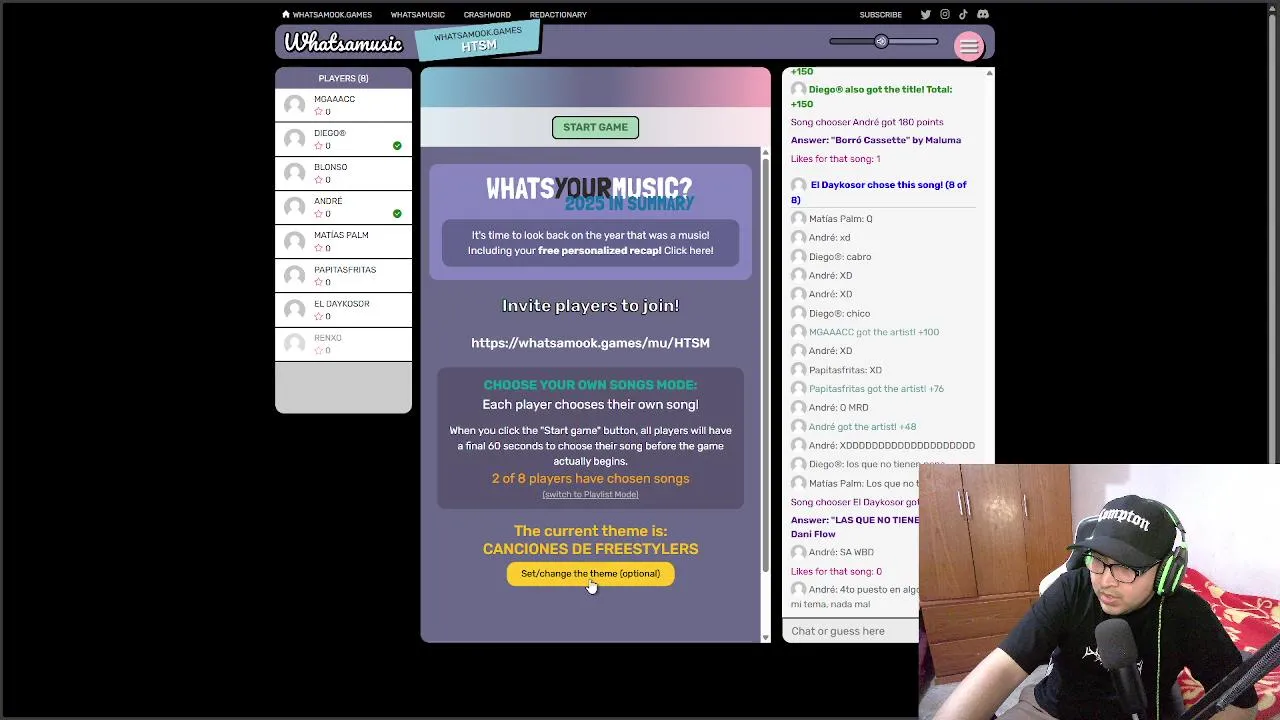Click PAPITASFRITAS avatar in players list
Screen dimensions: 1280x720
click(x=295, y=276)
